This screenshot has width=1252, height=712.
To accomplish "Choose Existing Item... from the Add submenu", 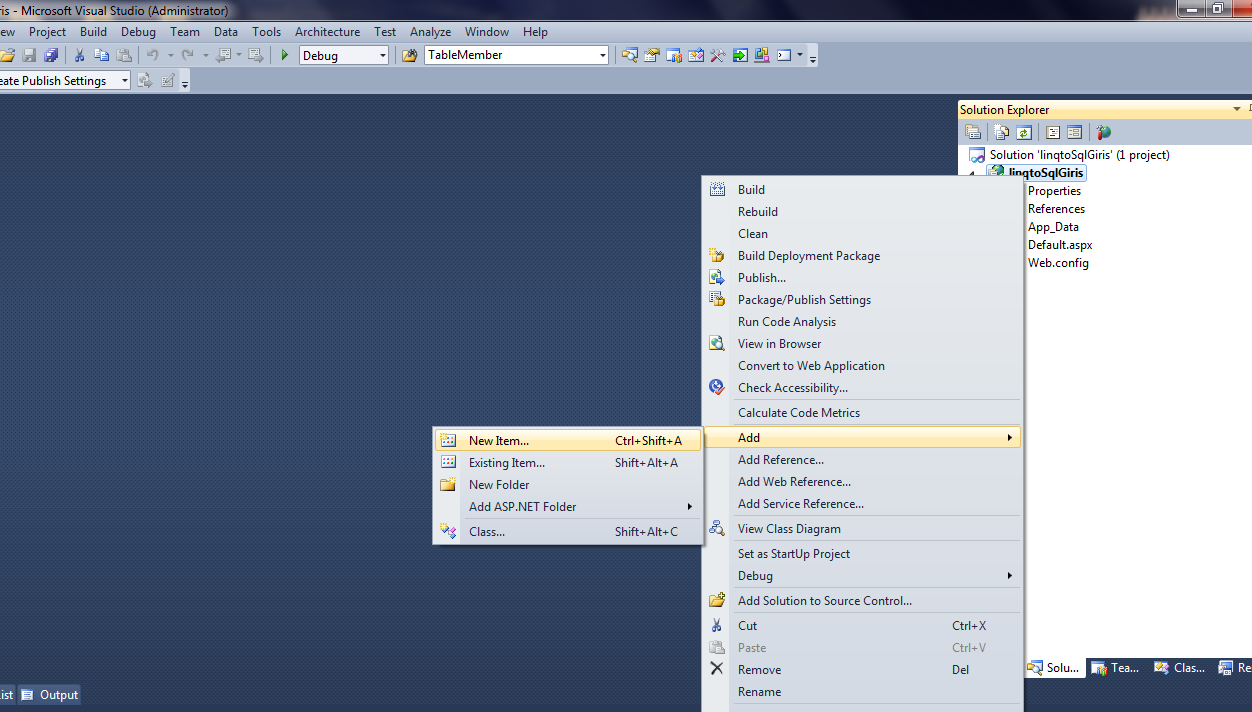I will (x=567, y=463).
